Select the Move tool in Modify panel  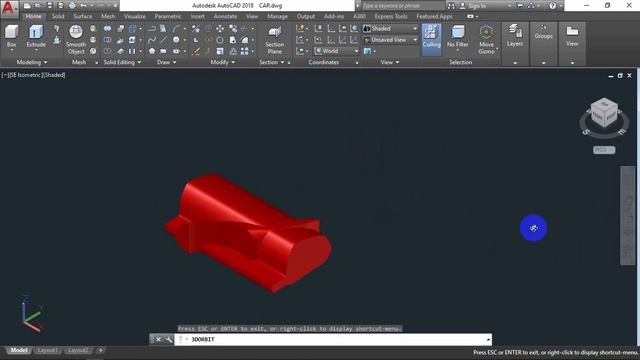220,29
